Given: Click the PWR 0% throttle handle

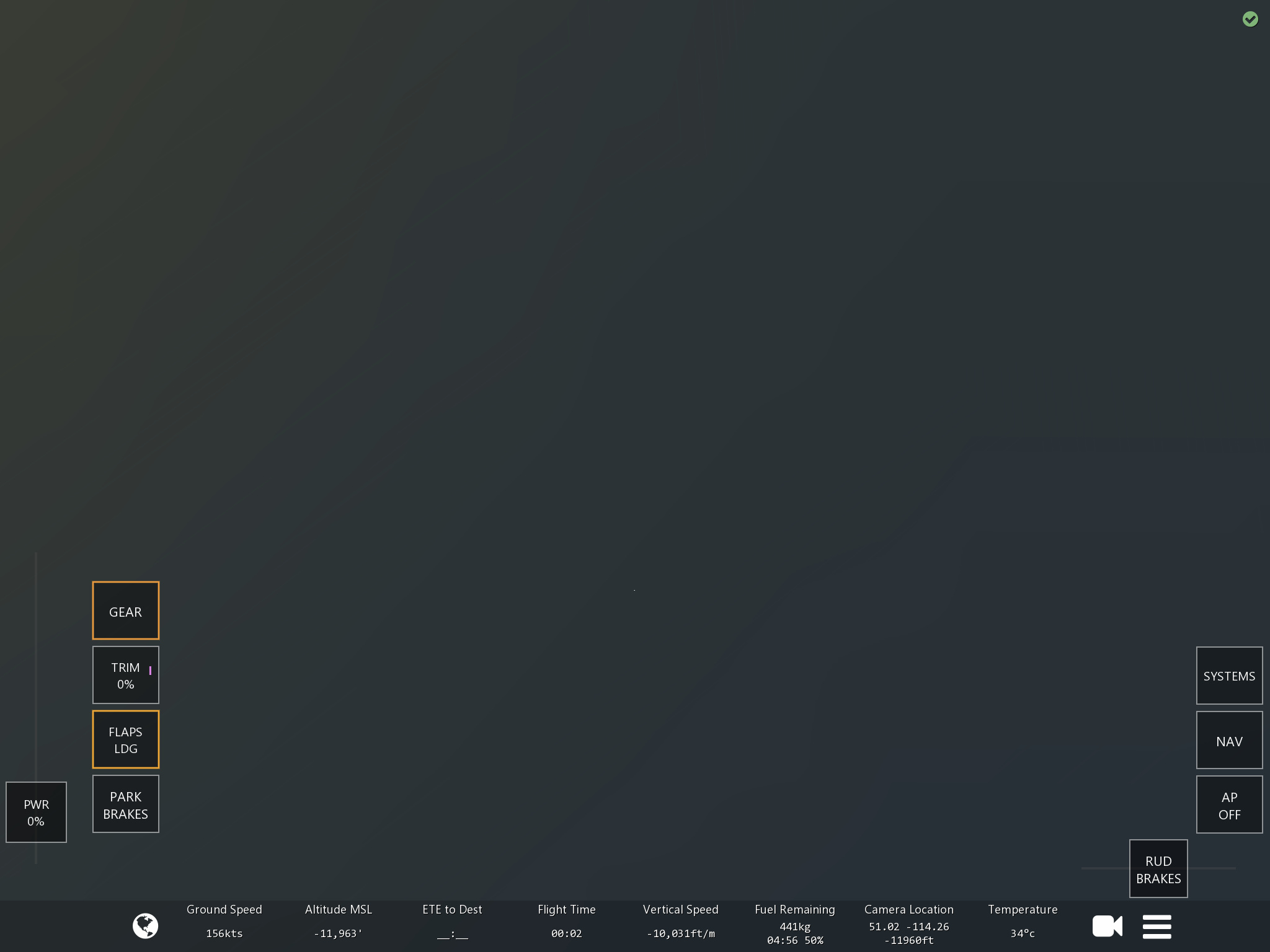Looking at the screenshot, I should (36, 812).
